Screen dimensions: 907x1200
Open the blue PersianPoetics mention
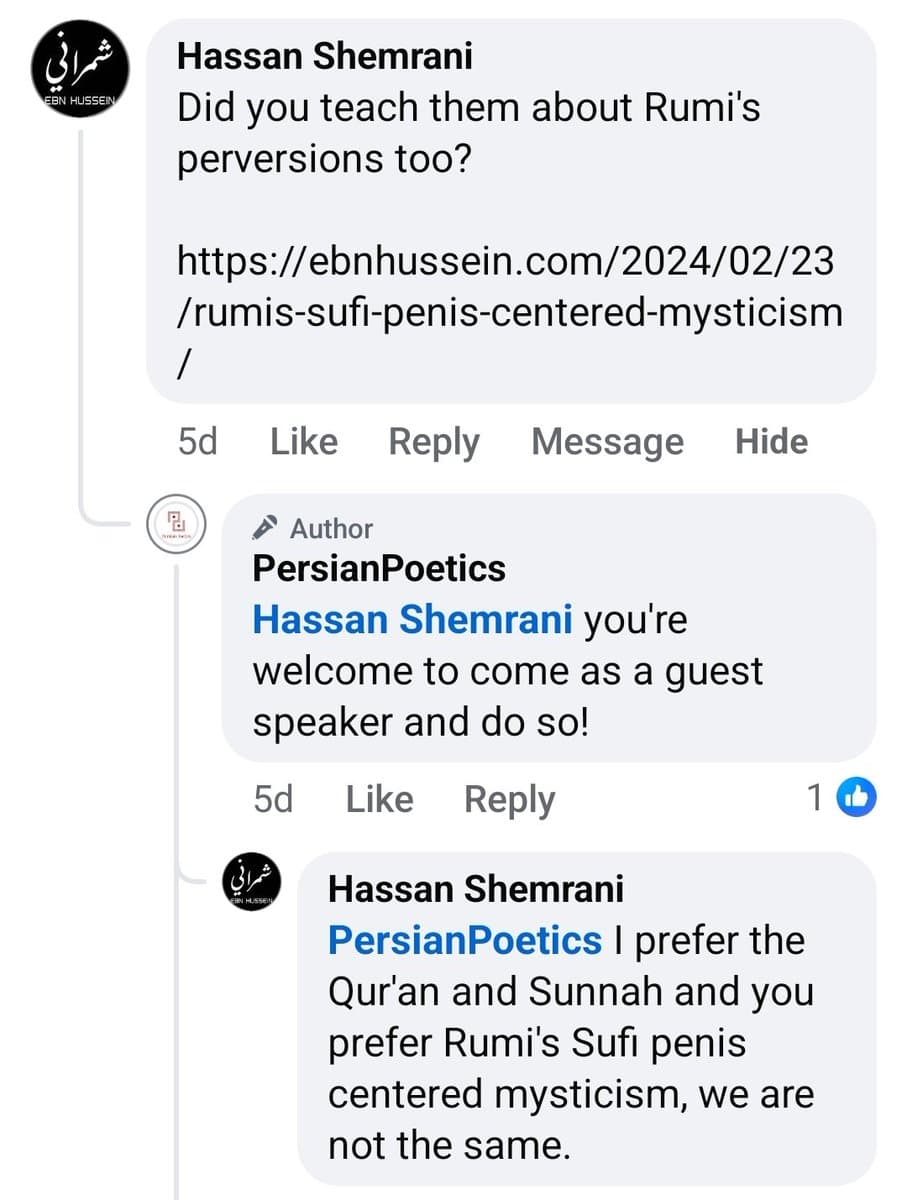click(x=465, y=940)
